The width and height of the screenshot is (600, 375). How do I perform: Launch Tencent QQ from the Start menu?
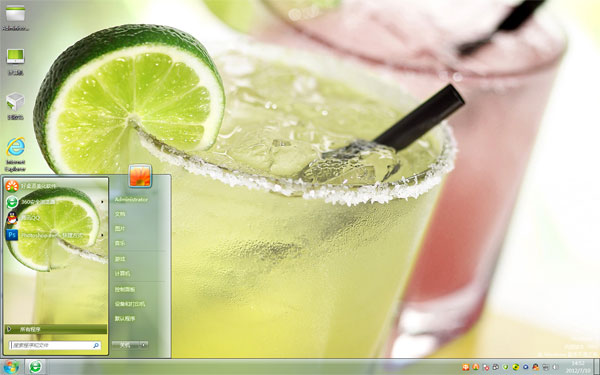coord(55,218)
